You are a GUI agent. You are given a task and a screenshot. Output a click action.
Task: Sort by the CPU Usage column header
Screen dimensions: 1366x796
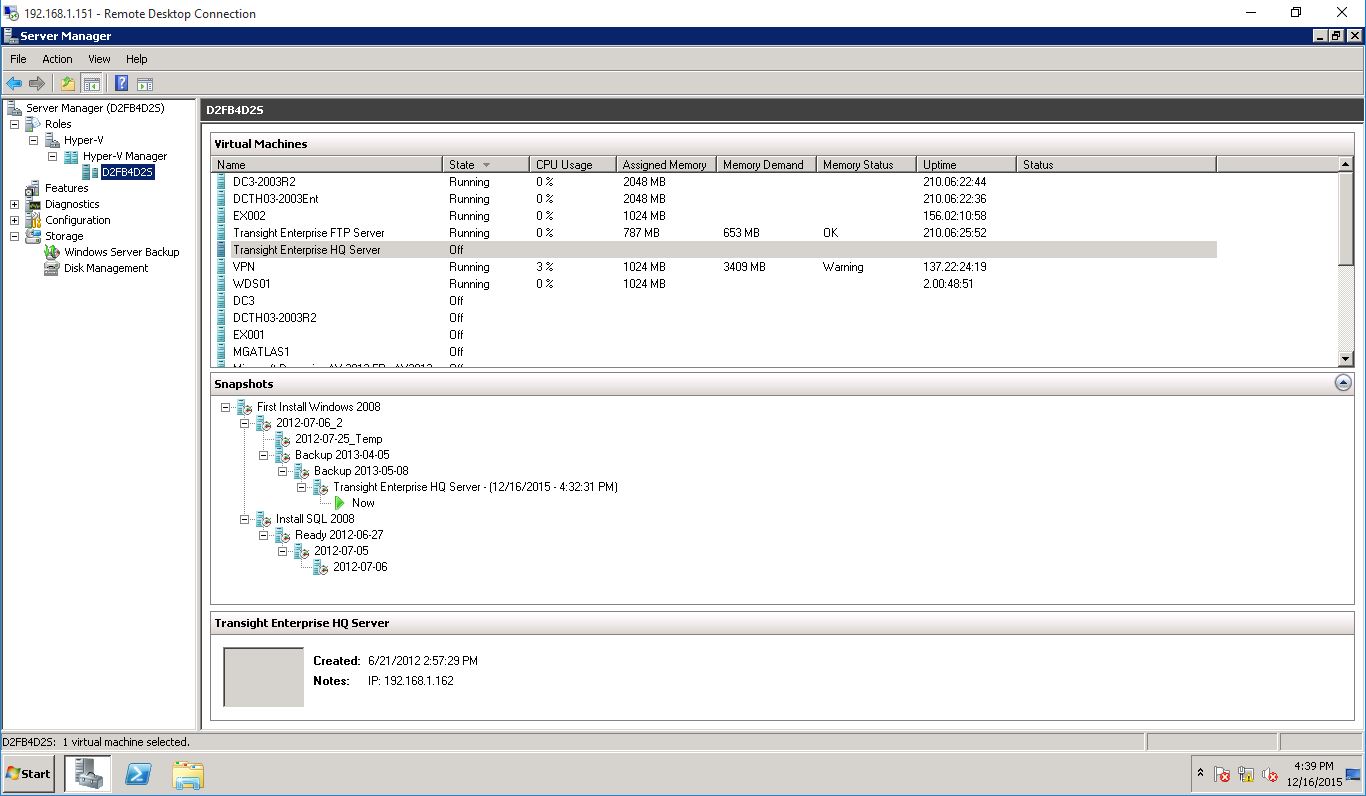click(x=572, y=165)
